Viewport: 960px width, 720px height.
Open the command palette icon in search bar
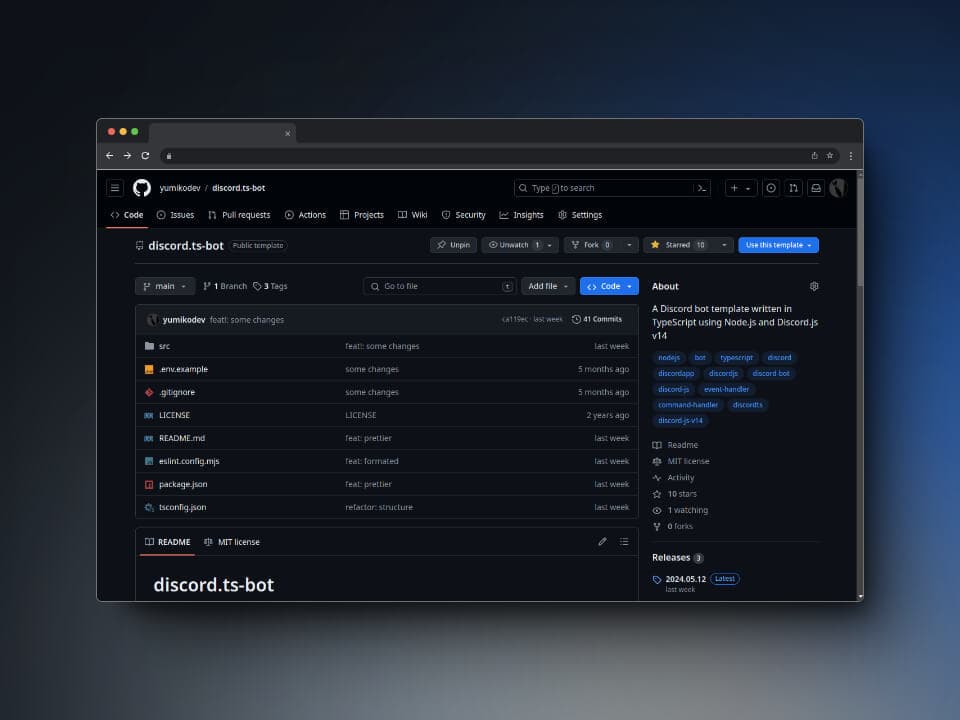tap(702, 188)
